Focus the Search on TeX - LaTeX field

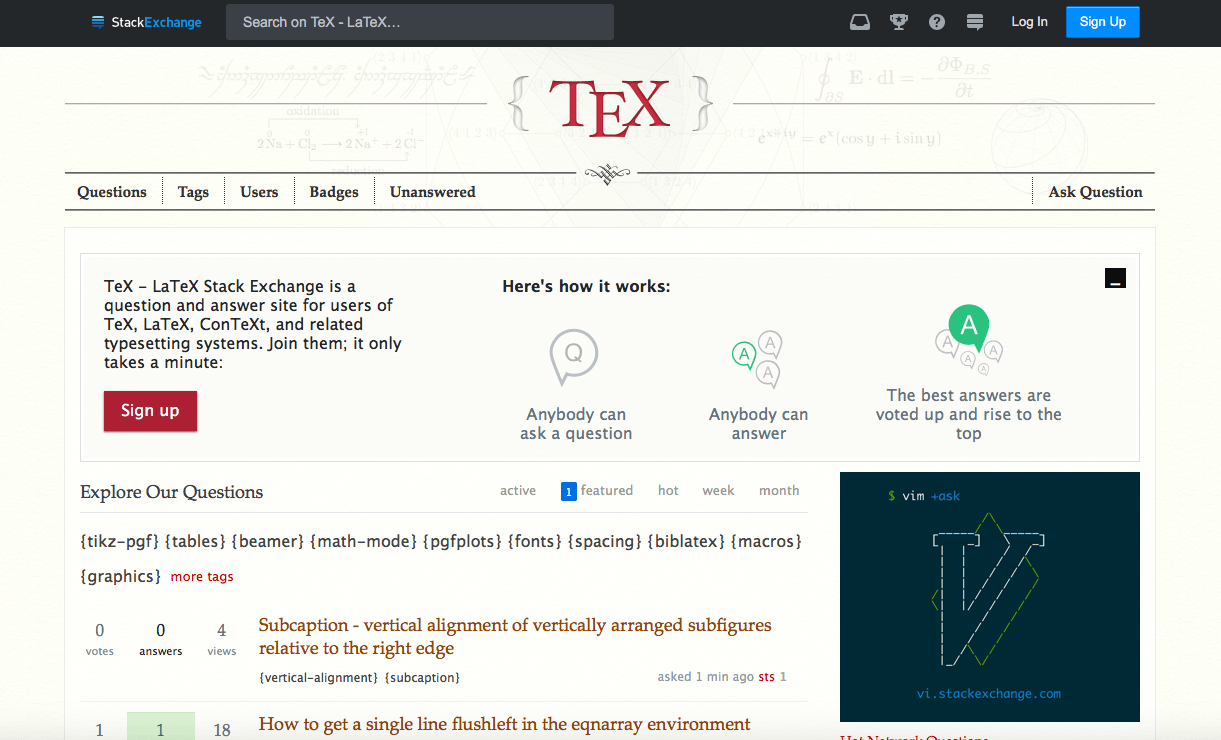tap(420, 22)
